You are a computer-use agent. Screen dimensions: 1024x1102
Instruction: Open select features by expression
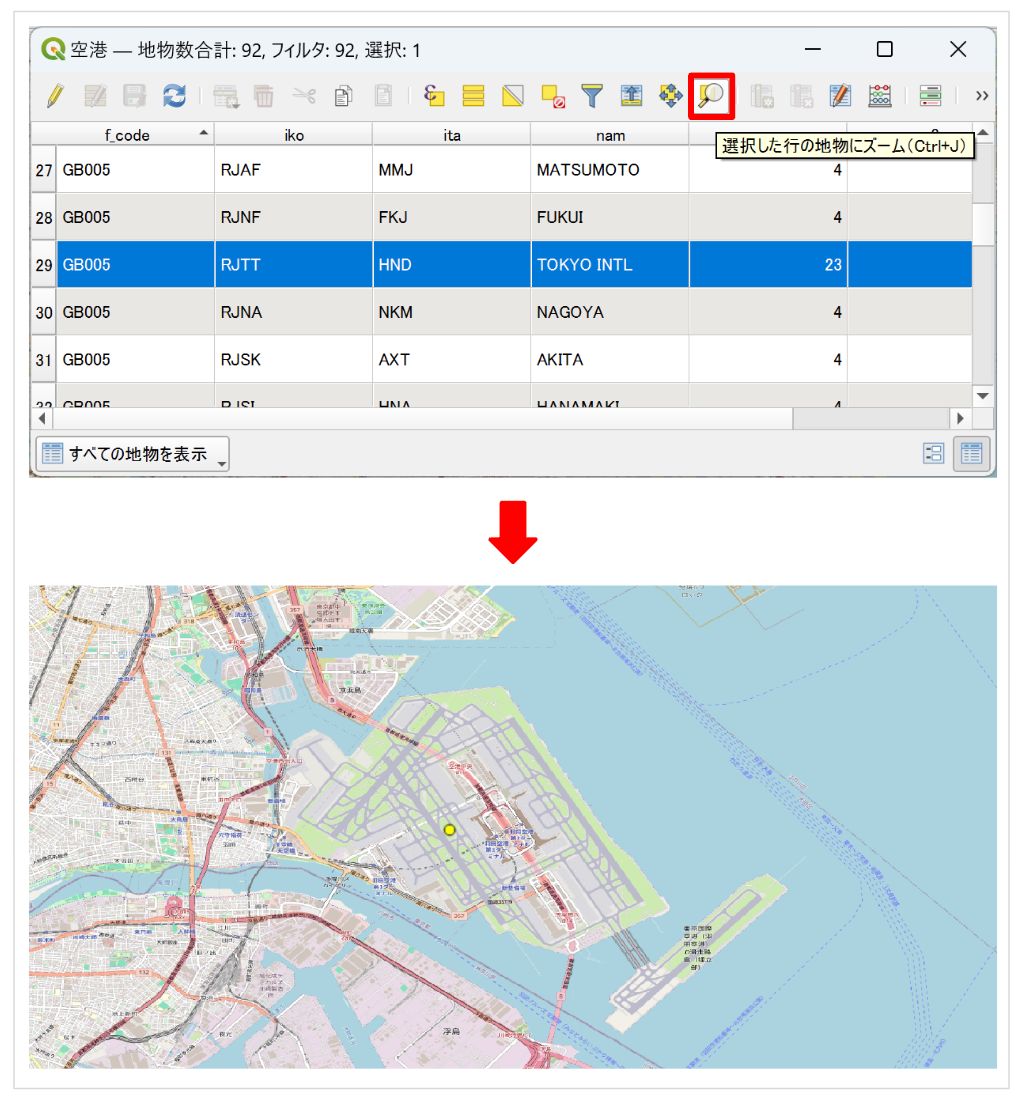click(x=434, y=96)
